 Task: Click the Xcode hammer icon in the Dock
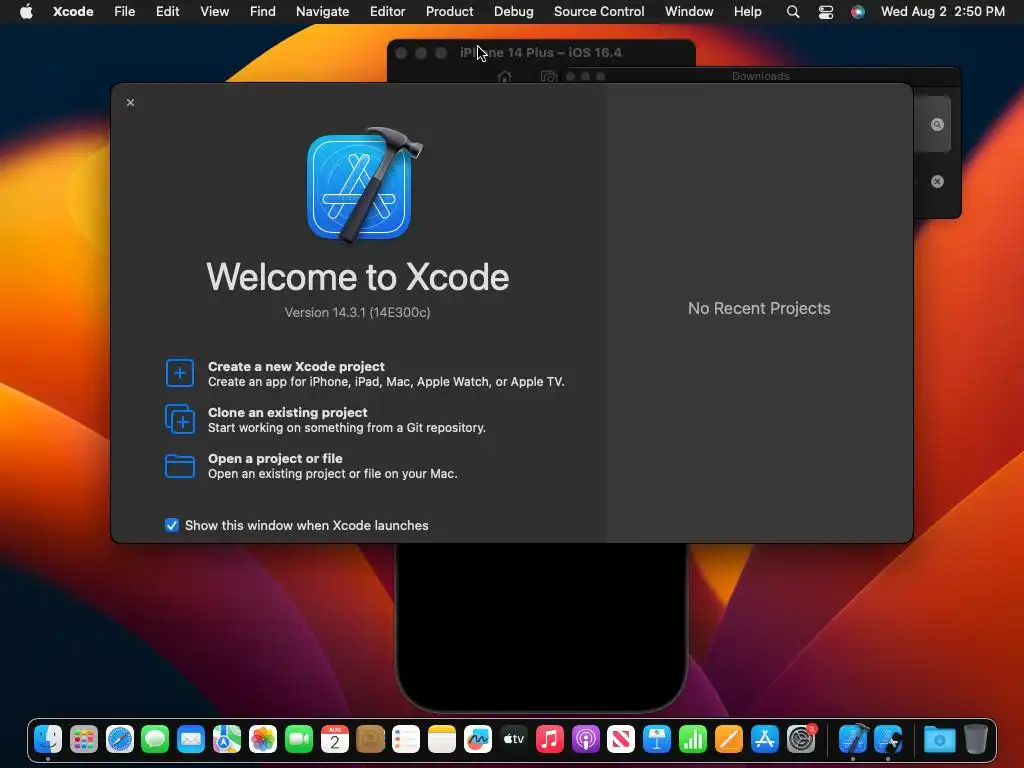[853, 739]
